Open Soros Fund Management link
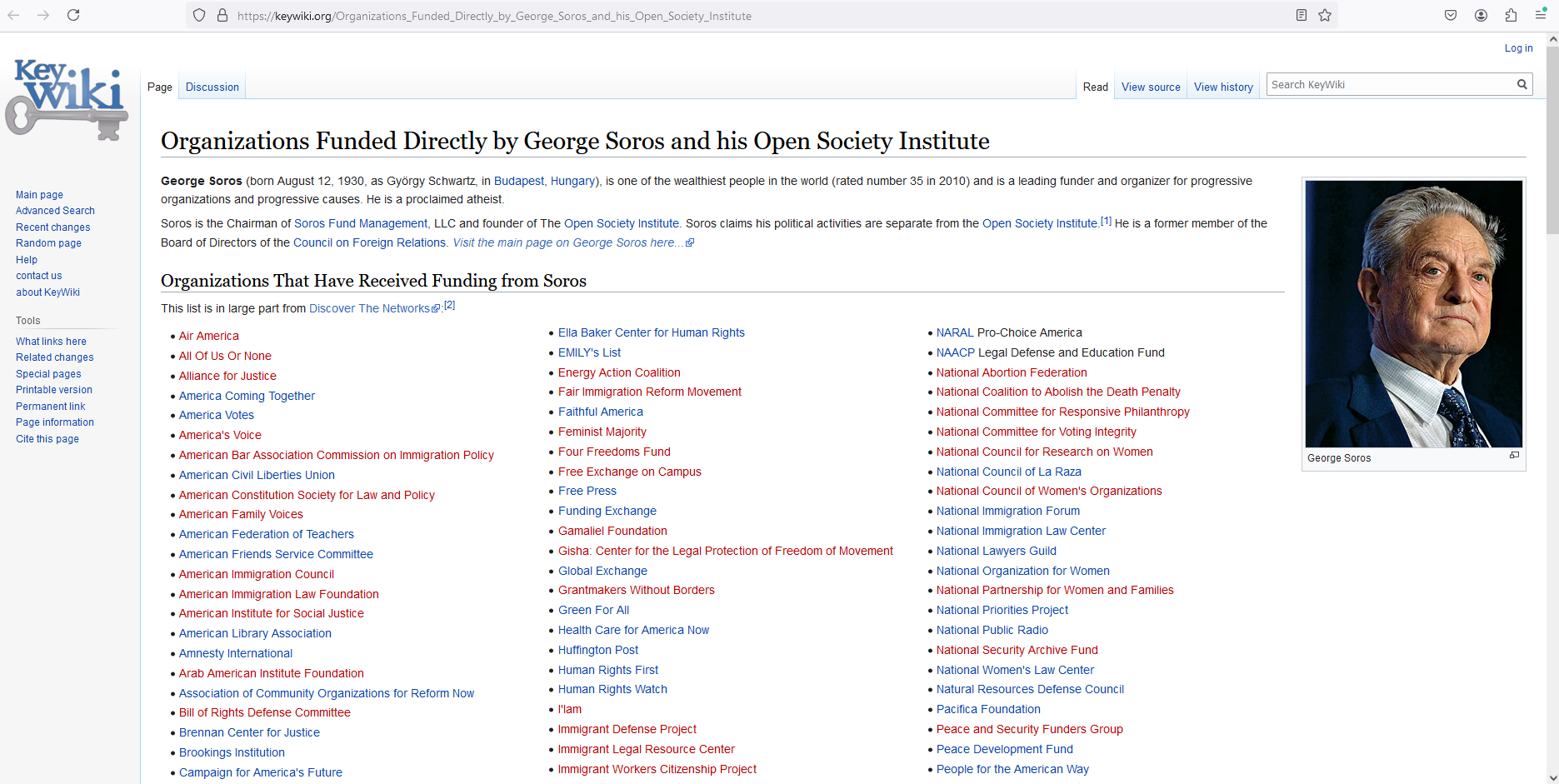Image resolution: width=1559 pixels, height=784 pixels. (361, 223)
